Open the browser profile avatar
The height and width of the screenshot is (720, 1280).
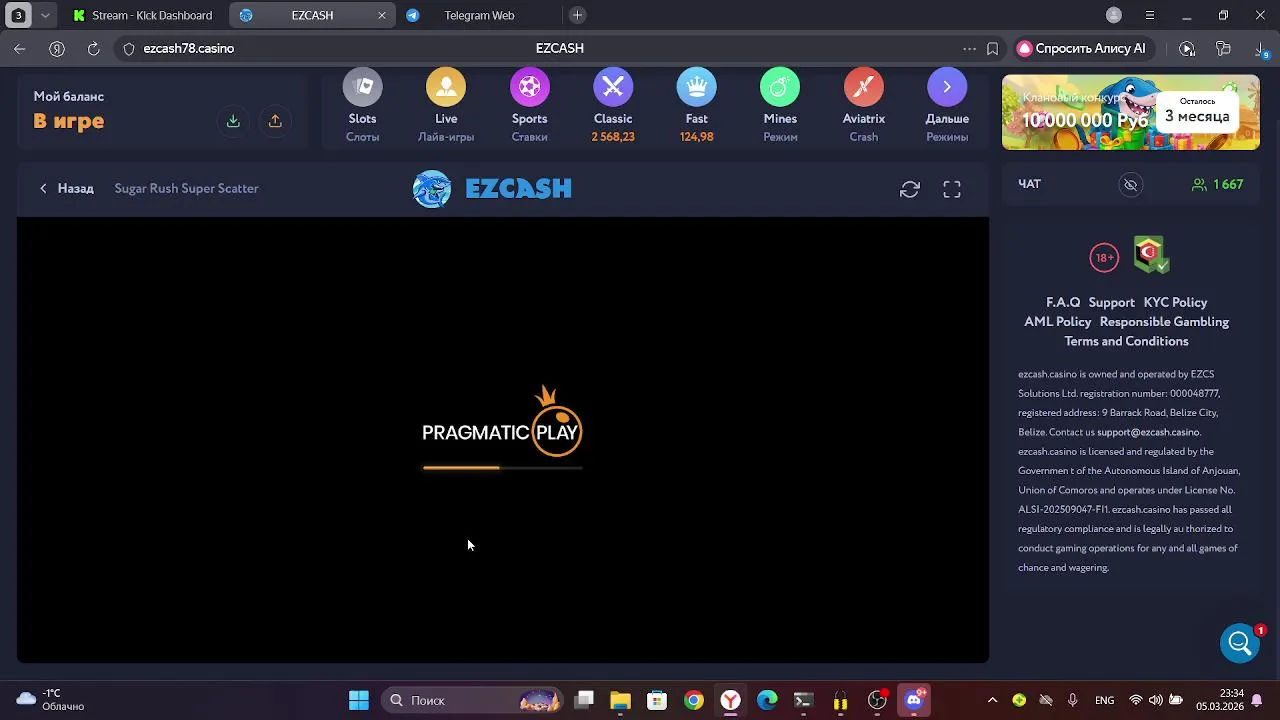pyautogui.click(x=1114, y=15)
